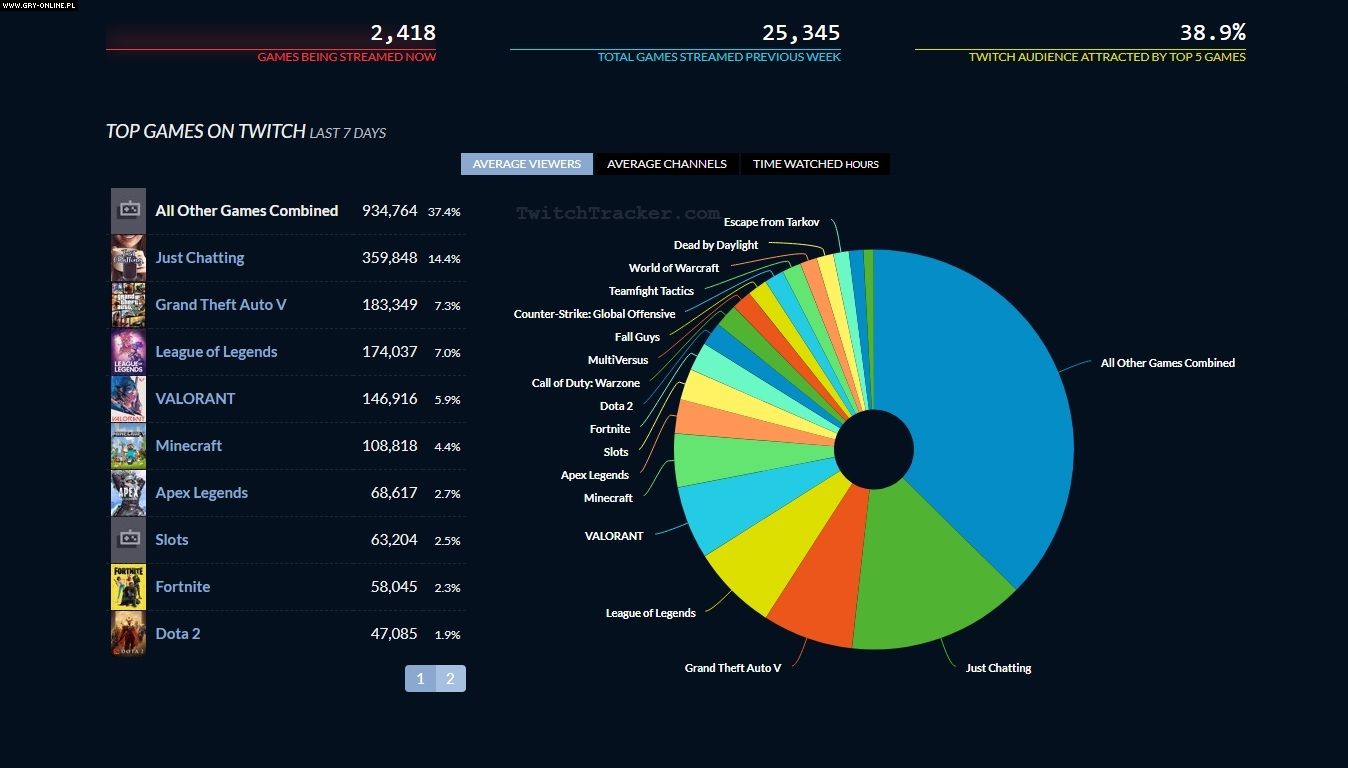
Task: Click the Fortnite cover icon
Action: (x=128, y=587)
